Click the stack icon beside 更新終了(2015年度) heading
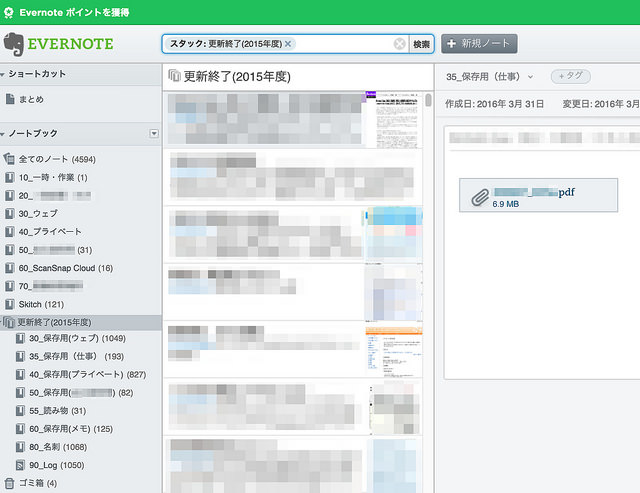The height and width of the screenshot is (493, 640). 174,76
